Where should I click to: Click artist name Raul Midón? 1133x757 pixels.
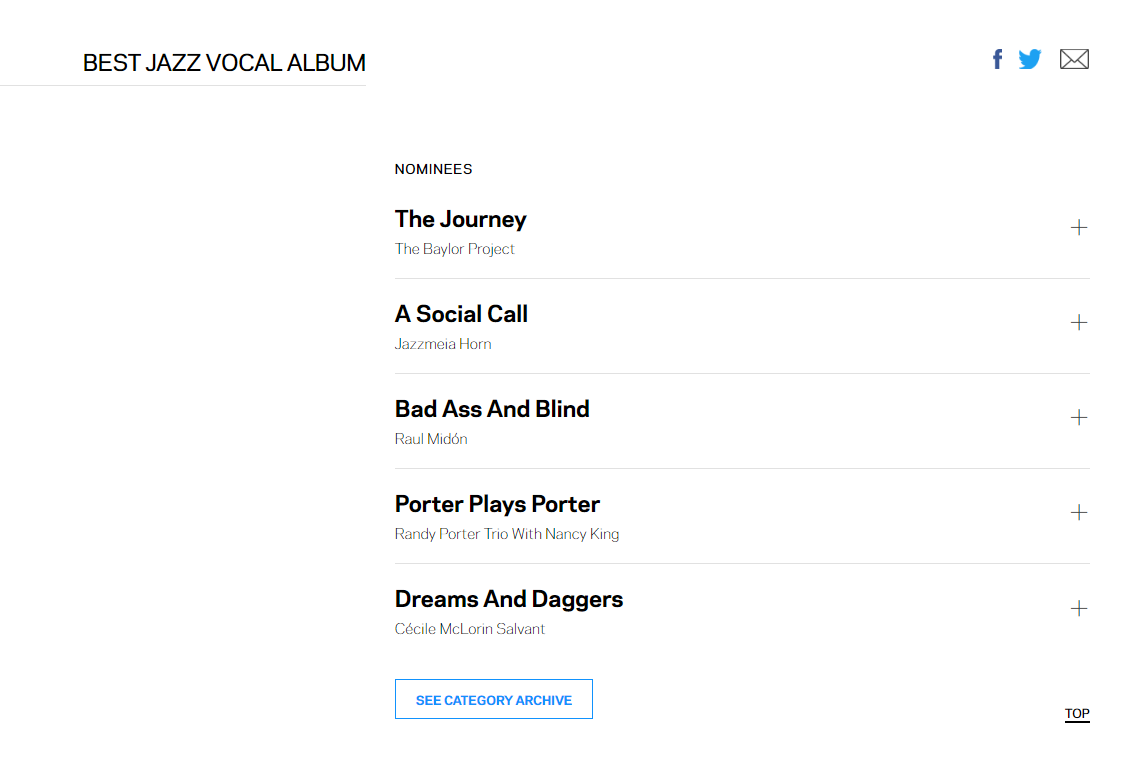point(431,439)
